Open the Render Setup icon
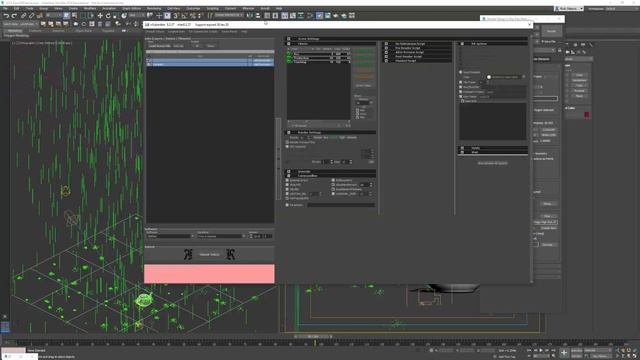640x360 pixels. 320,16
